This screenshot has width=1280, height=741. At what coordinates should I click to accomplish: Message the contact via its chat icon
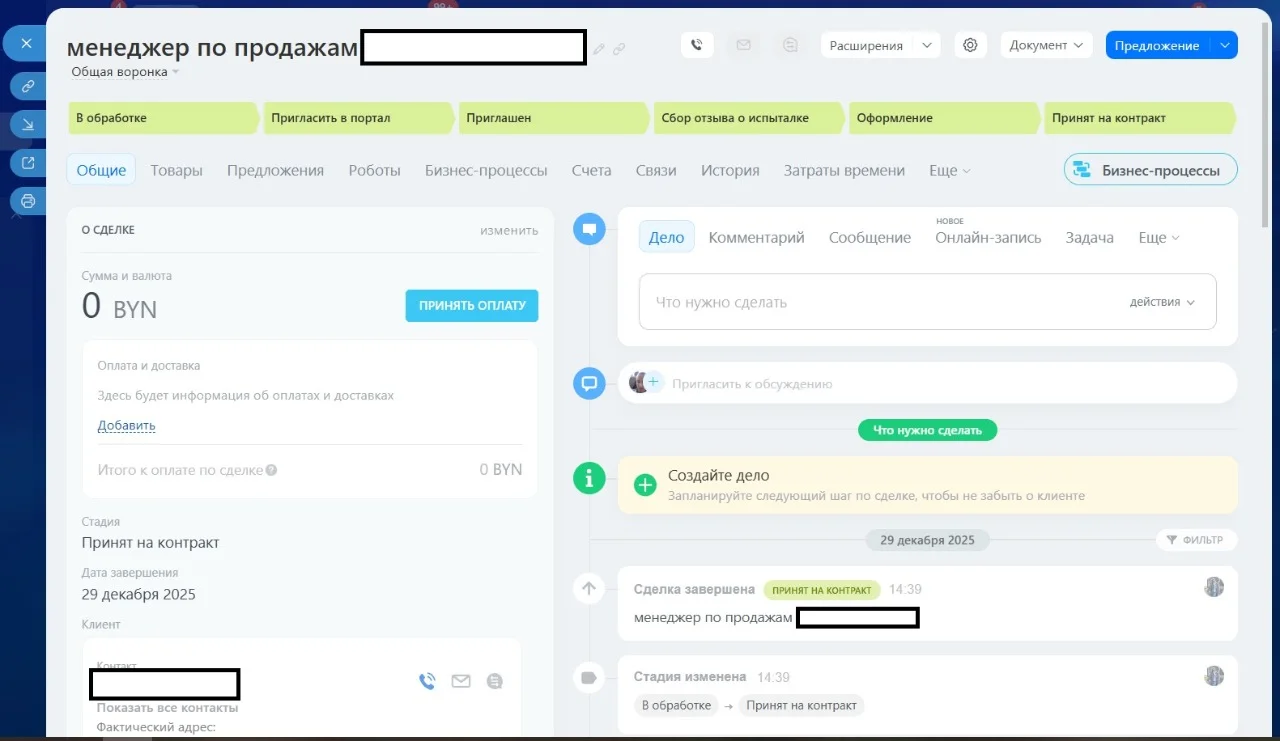click(494, 681)
